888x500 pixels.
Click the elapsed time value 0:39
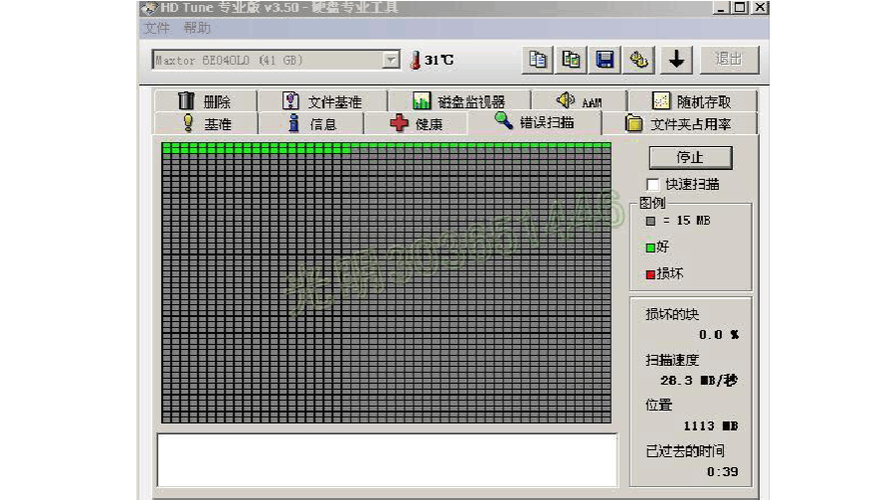point(723,472)
